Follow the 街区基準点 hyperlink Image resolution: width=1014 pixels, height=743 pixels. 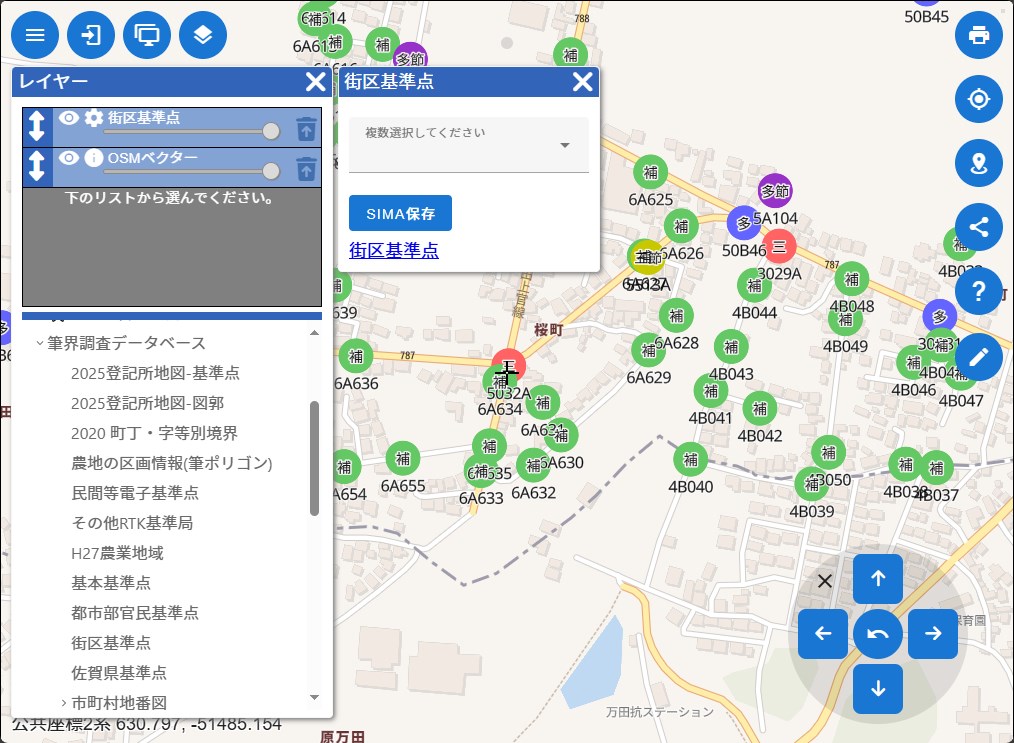pyautogui.click(x=393, y=250)
